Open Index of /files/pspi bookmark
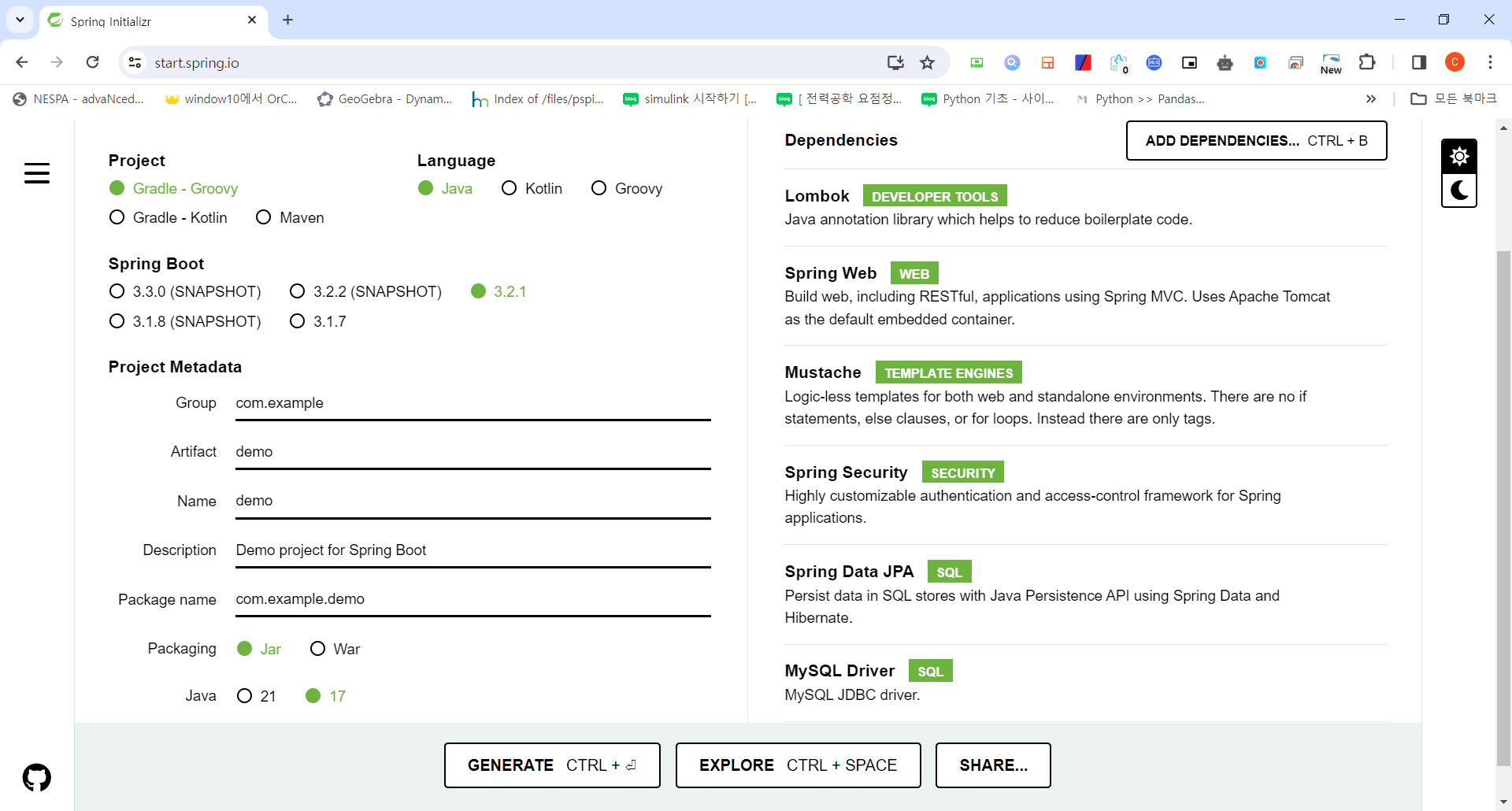 (538, 98)
